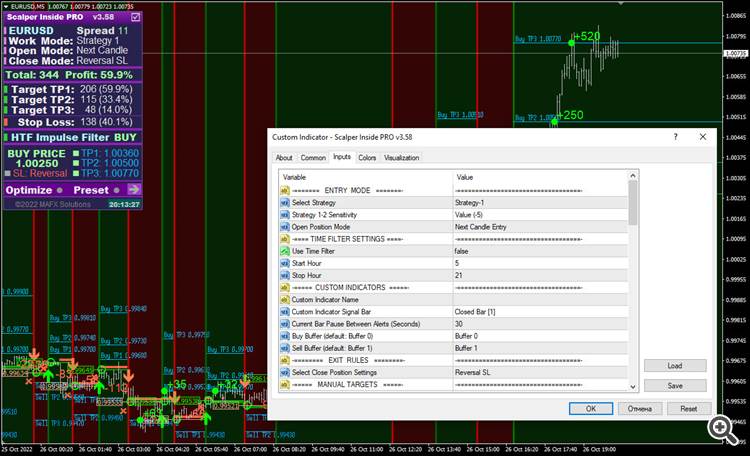750x456 pixels.
Task: Open the Buffer 1 value dropdown
Action: pos(540,348)
